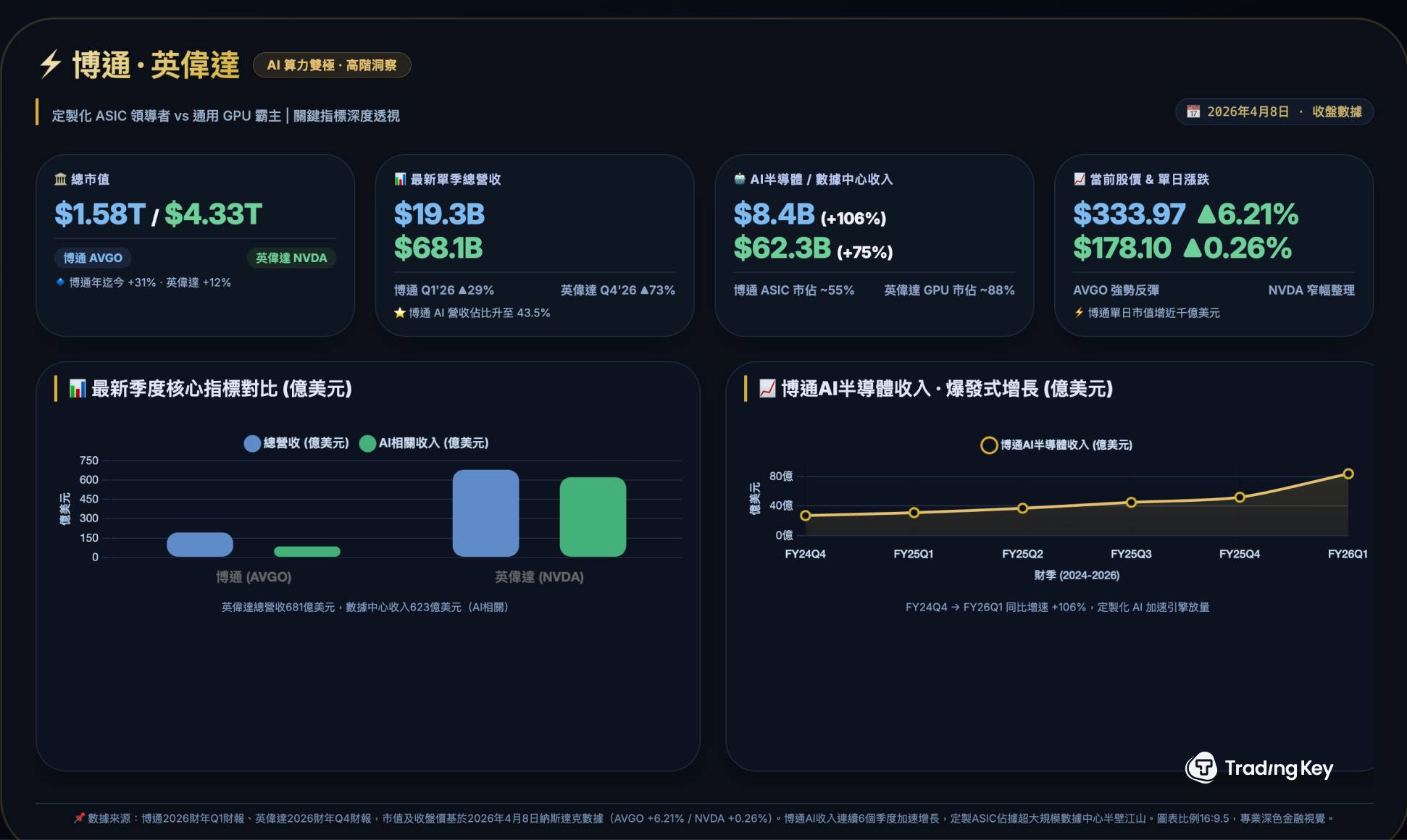Click the chart icon before 博通AI半導體收入 title
Image resolution: width=1407 pixels, height=840 pixels.
point(767,389)
